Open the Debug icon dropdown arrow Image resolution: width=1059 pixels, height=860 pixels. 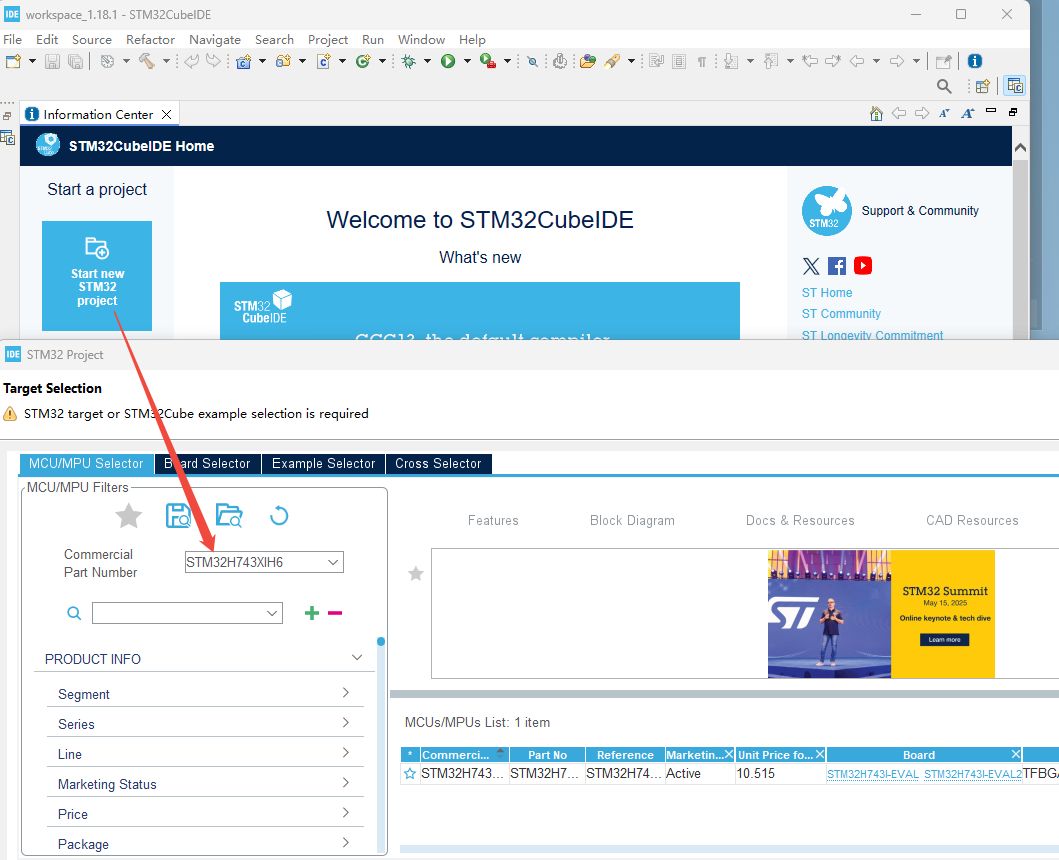(x=427, y=61)
